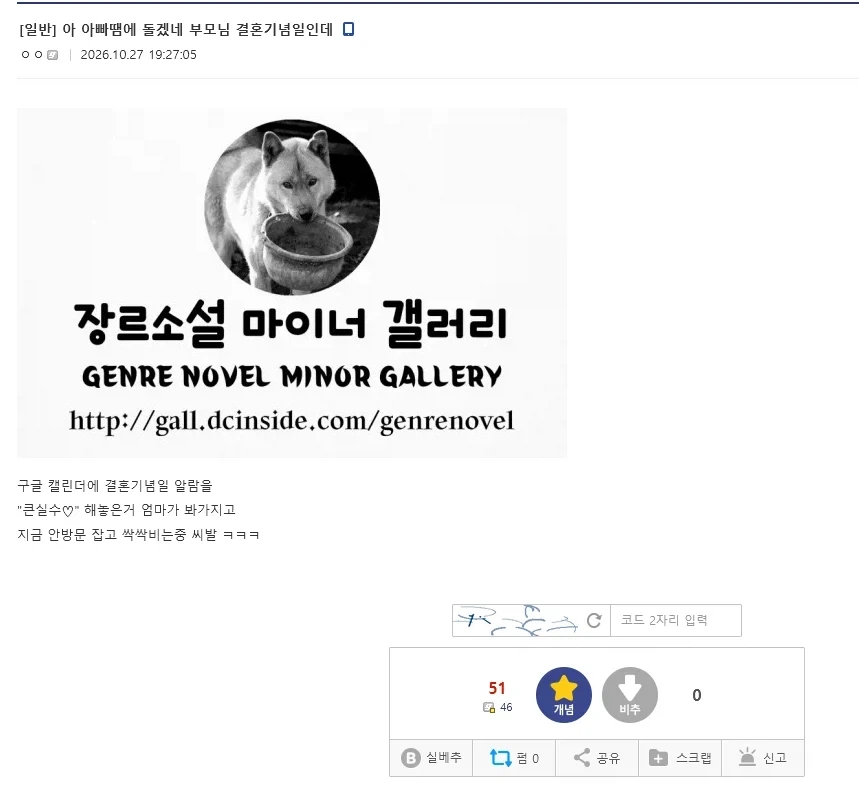Screen dimensions: 859x785
Task: Click the 실베추 button
Action: (431, 758)
